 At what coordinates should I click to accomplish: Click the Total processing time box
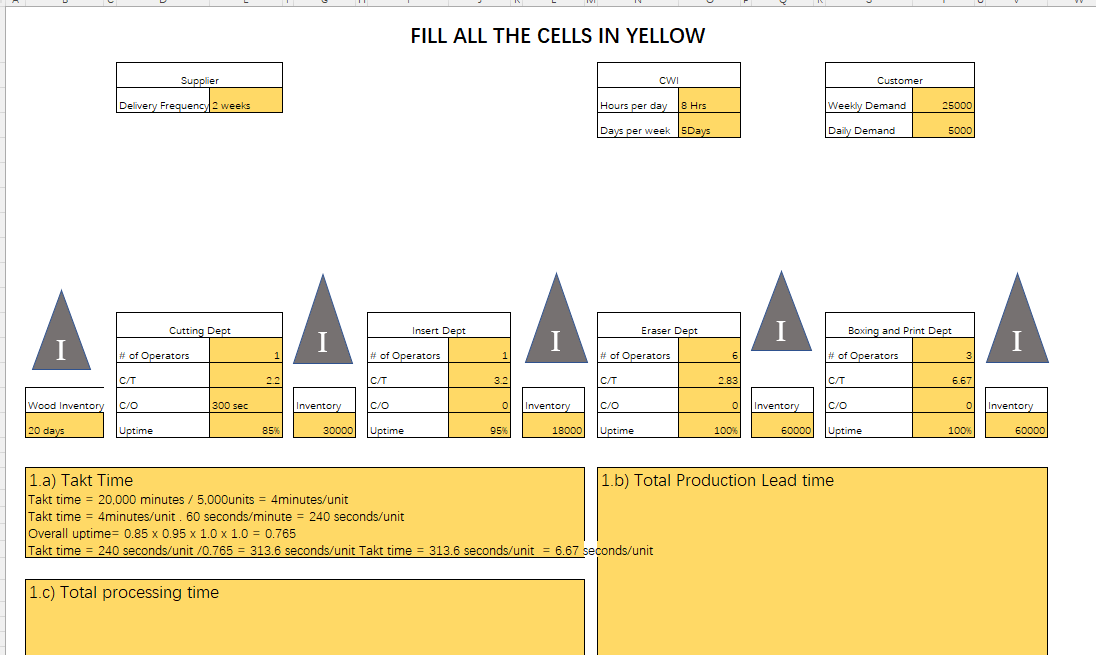click(303, 615)
